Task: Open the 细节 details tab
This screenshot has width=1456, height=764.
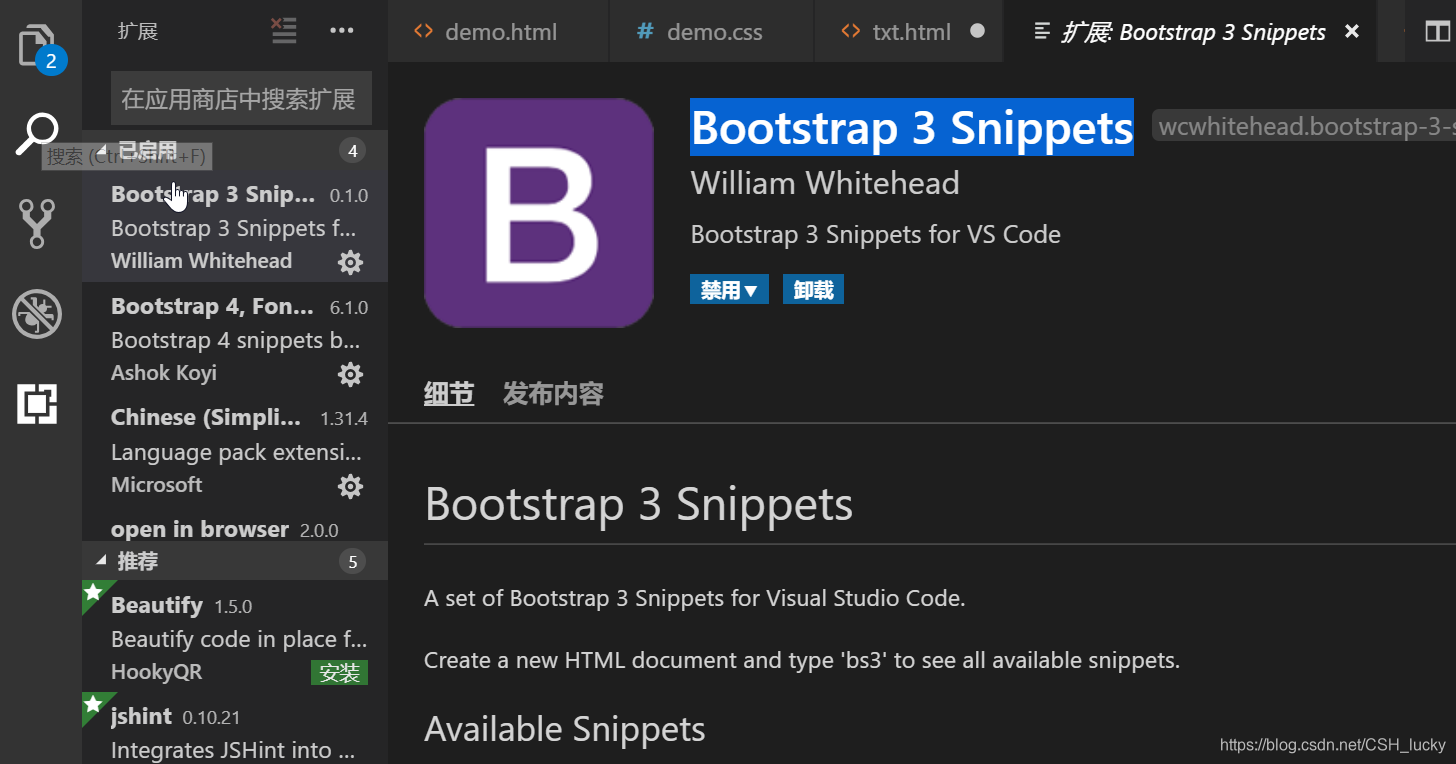Action: click(x=449, y=394)
